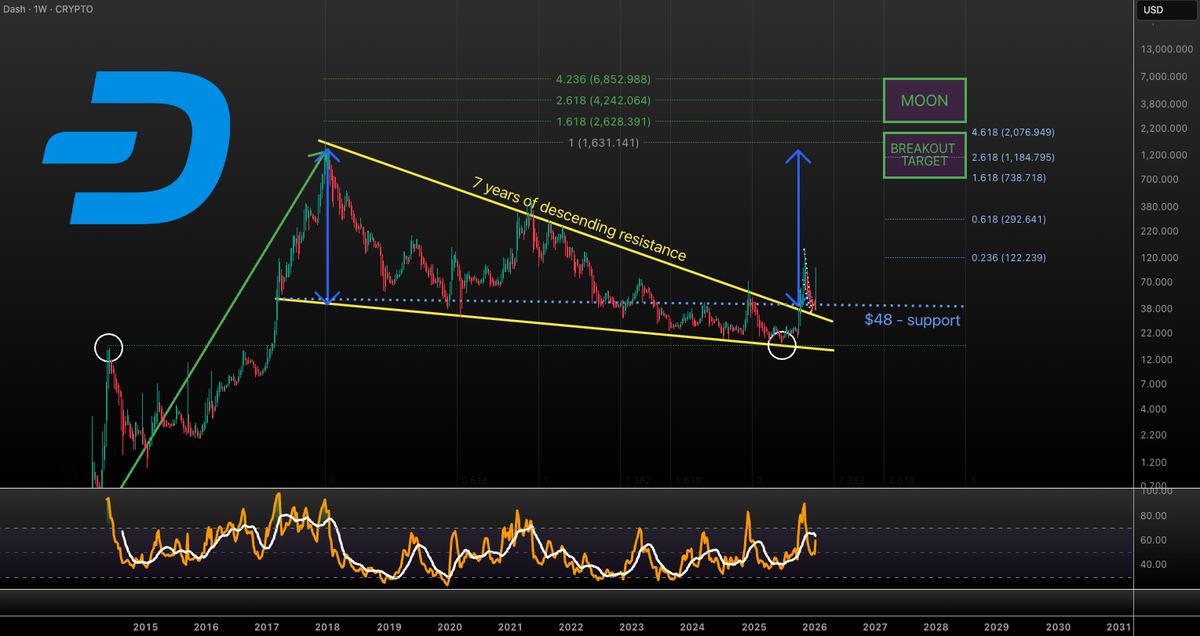The width and height of the screenshot is (1200, 636).
Task: Select the BREAKOUT TARGET label box
Action: (924, 155)
